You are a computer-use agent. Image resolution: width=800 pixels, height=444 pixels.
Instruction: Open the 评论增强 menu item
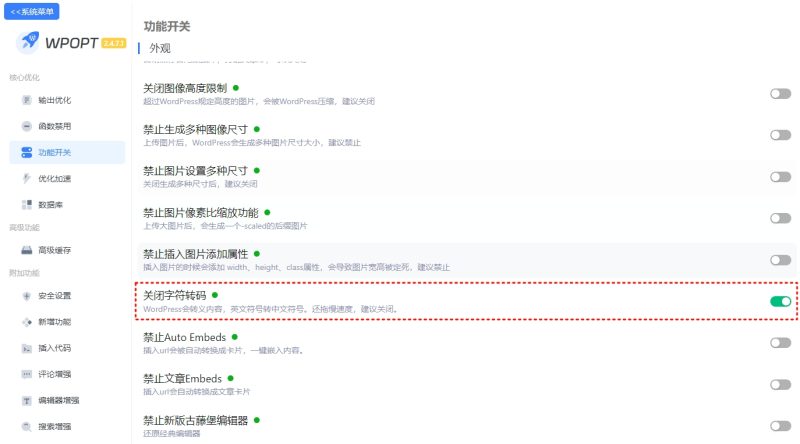[55, 374]
